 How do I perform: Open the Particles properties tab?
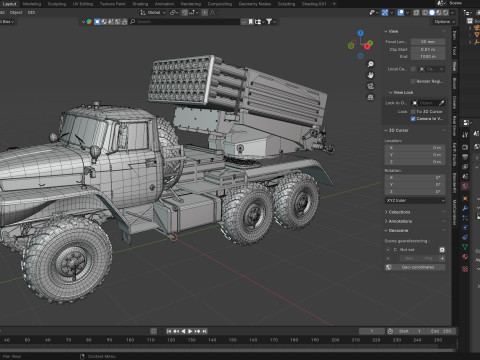pyautogui.click(x=465, y=218)
